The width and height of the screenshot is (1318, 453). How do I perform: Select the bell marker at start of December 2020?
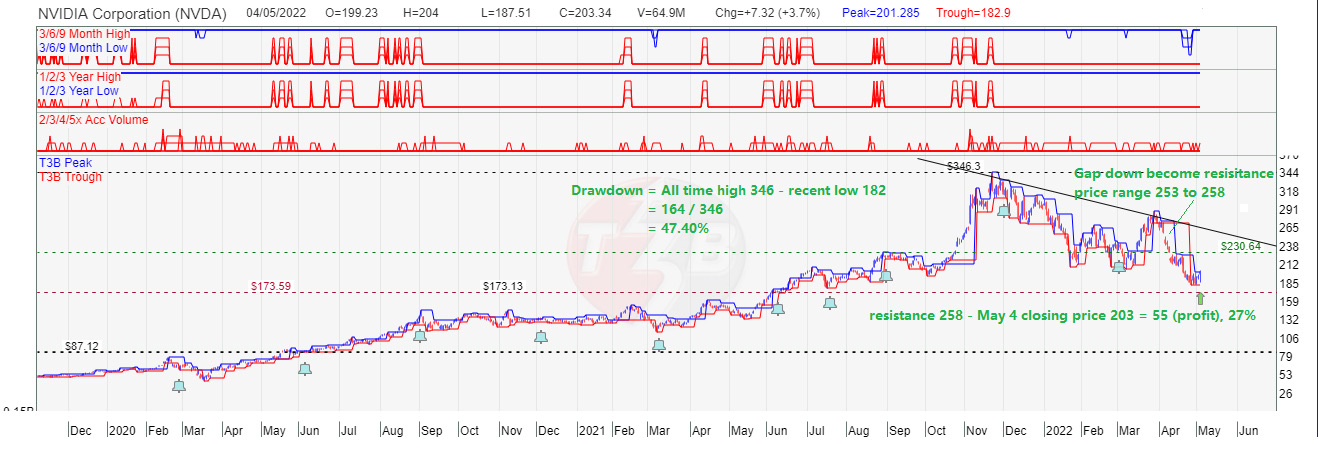541,337
